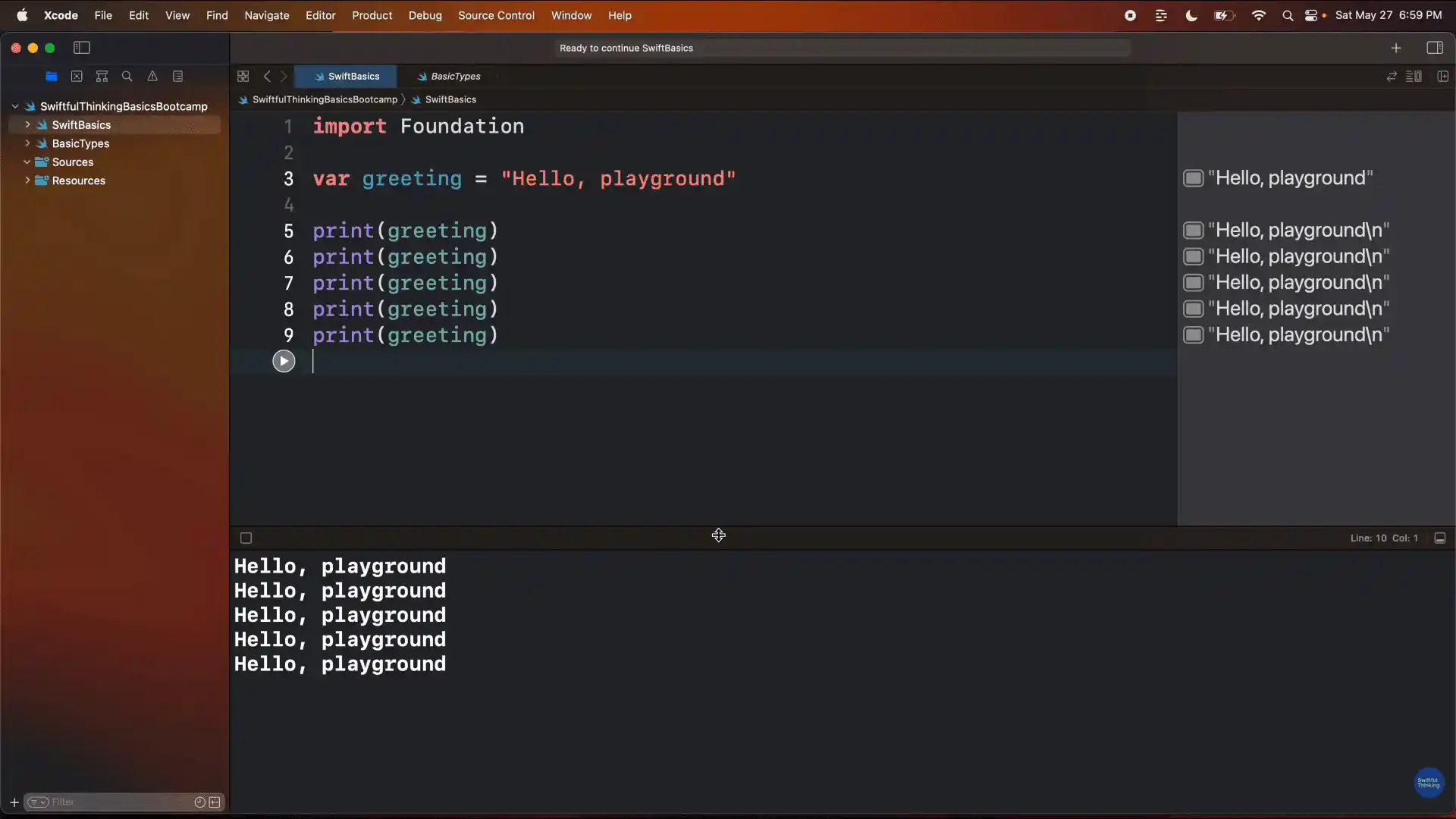Expand the BasicTypes page disclosure arrow
The width and height of the screenshot is (1456, 819).
(27, 143)
